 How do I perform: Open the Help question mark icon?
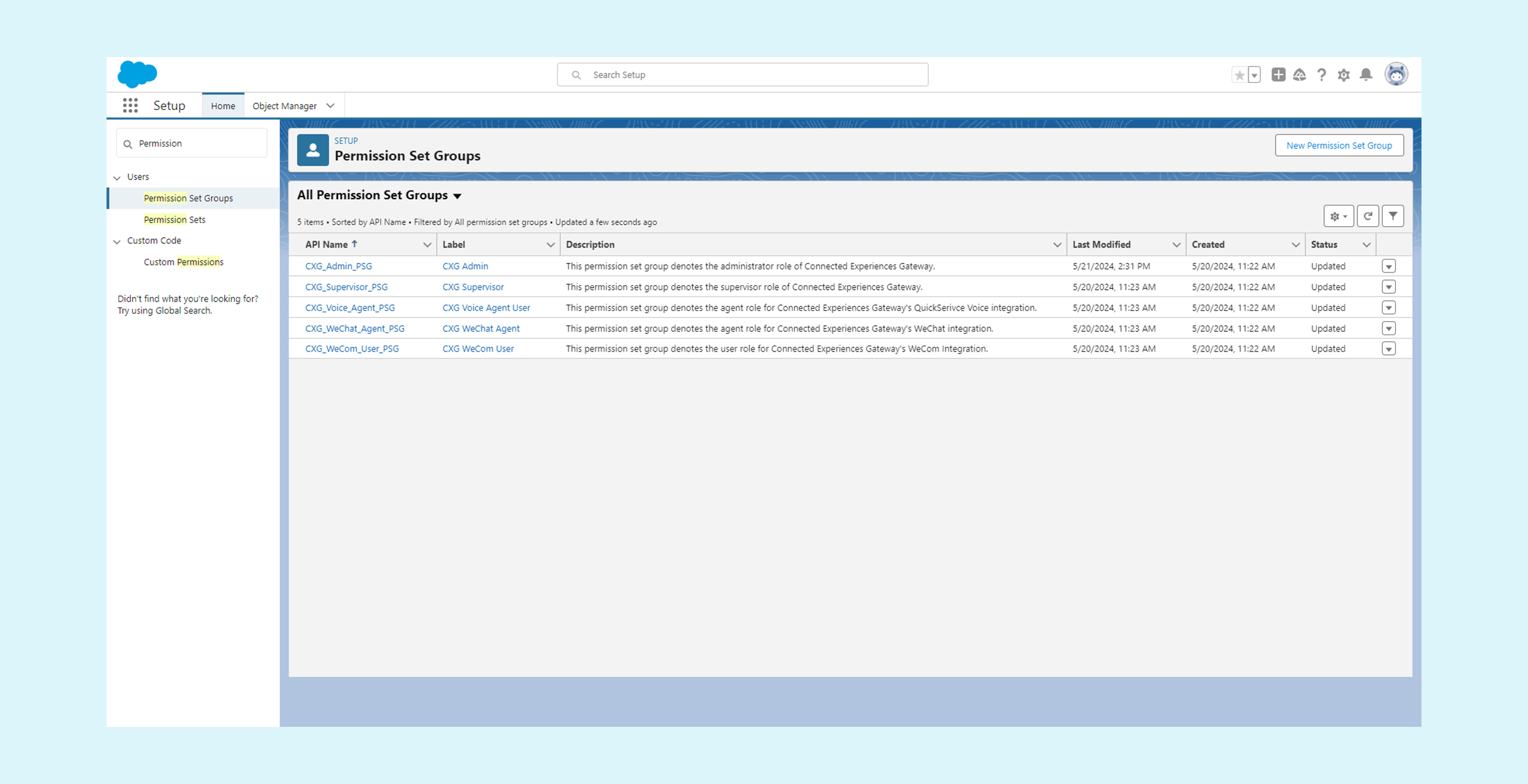click(x=1322, y=75)
